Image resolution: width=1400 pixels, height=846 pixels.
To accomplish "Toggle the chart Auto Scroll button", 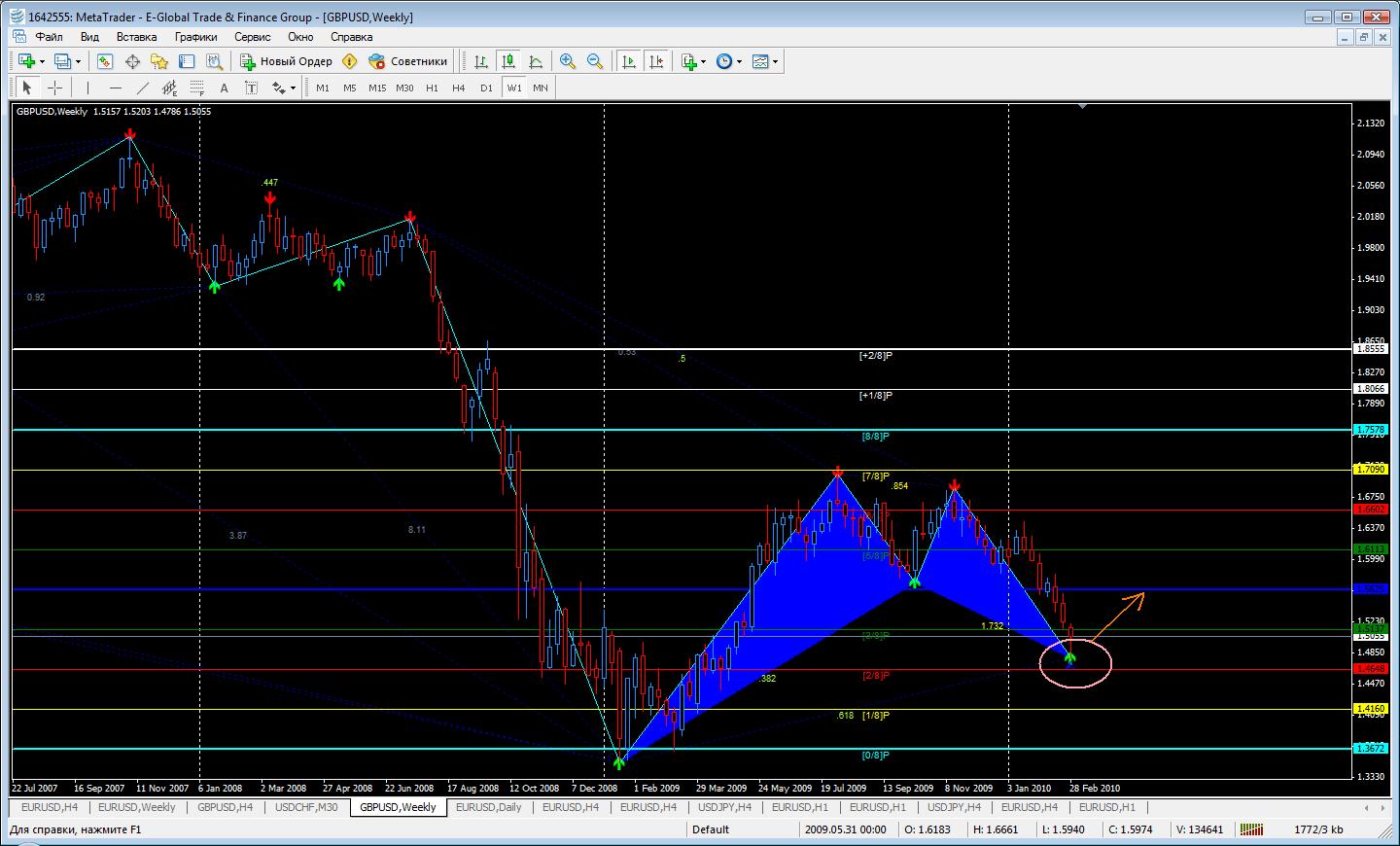I will point(629,61).
